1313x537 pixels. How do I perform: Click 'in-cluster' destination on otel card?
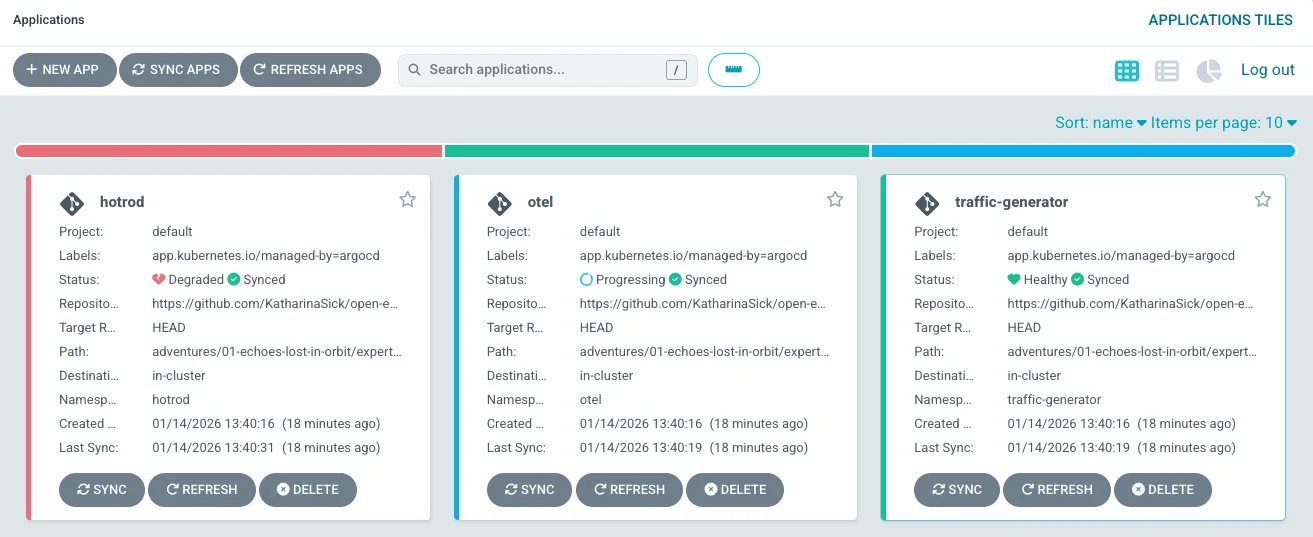click(x=607, y=376)
